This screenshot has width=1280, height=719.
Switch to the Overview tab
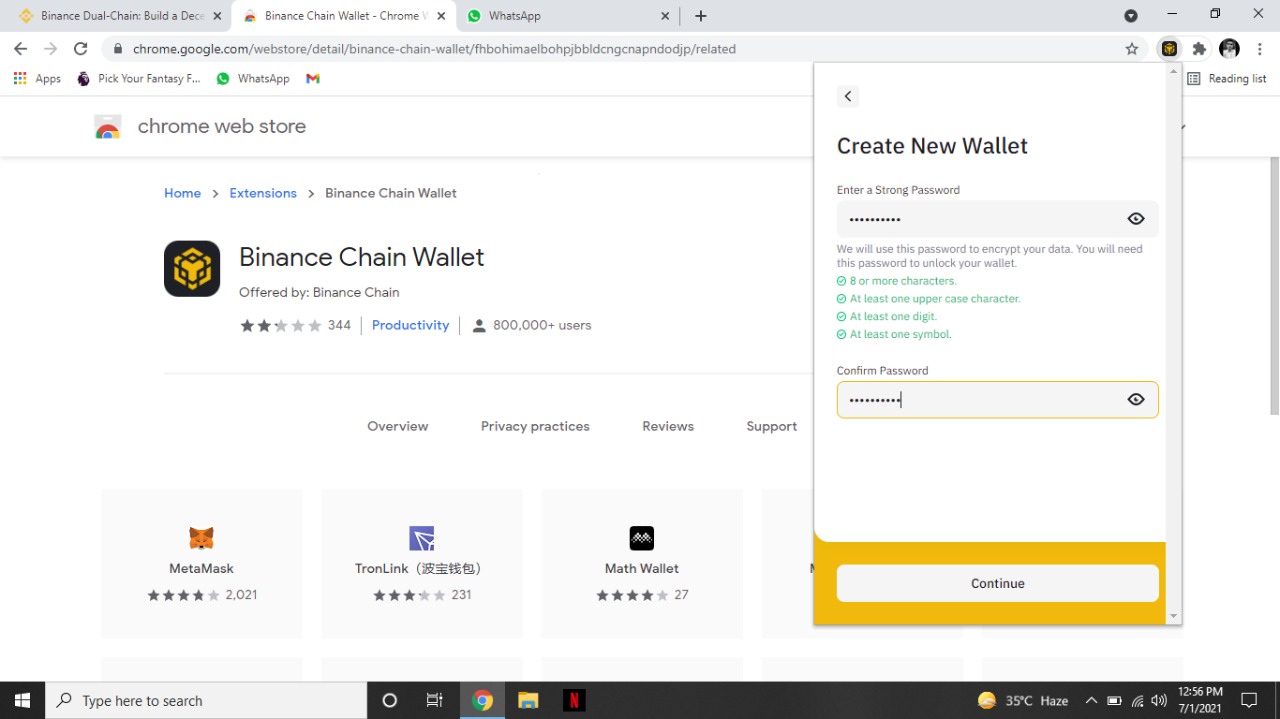tap(397, 426)
